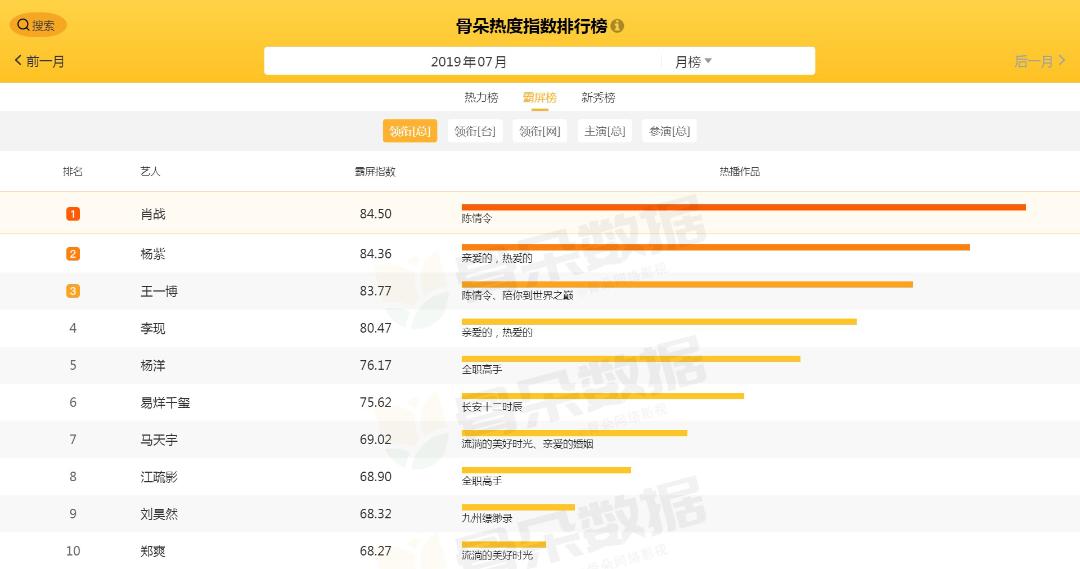The height and width of the screenshot is (569, 1080).
Task: Click the rank 1 badge icon
Action: coord(73,214)
